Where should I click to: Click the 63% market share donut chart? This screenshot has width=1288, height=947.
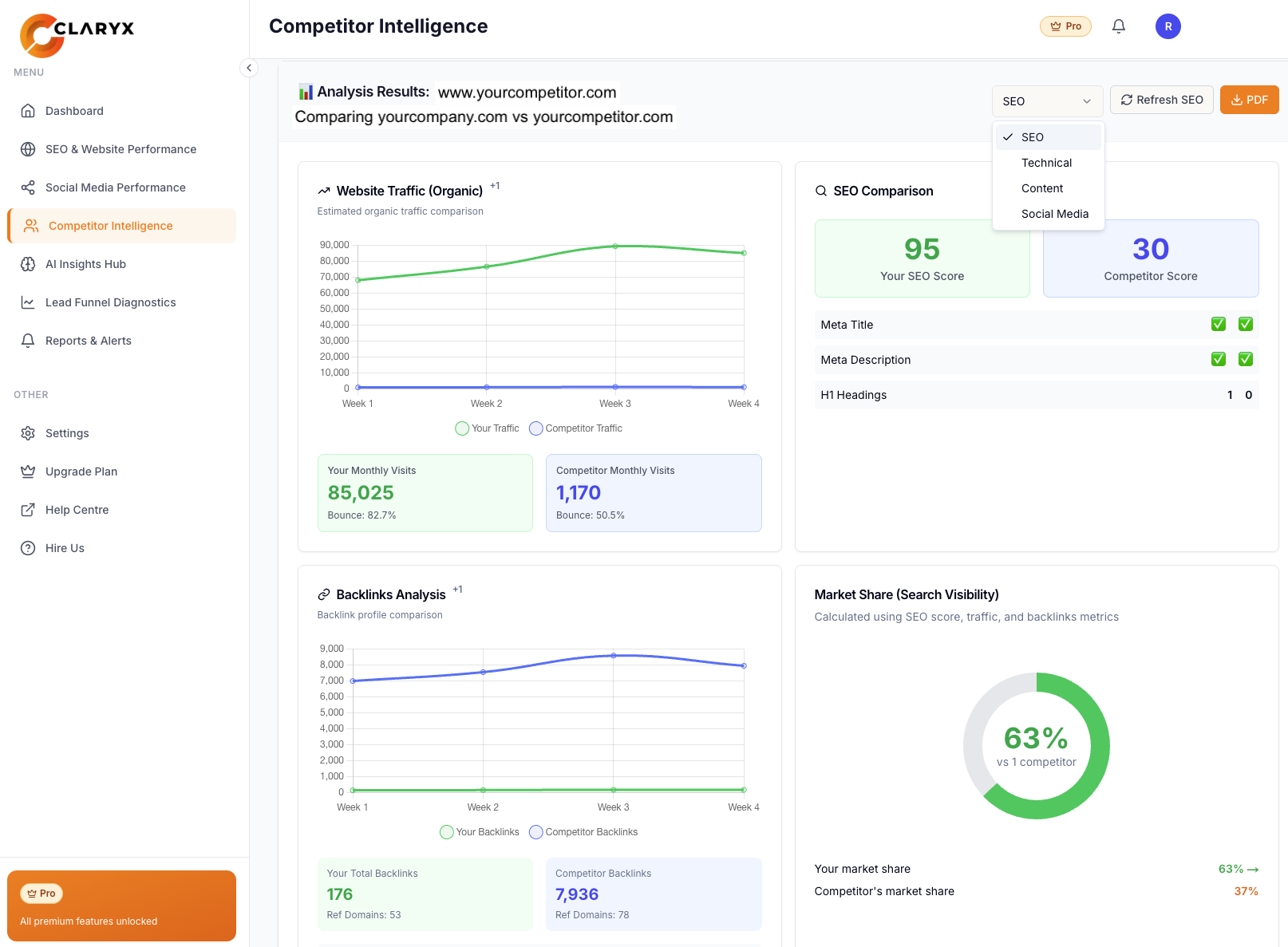click(1036, 746)
